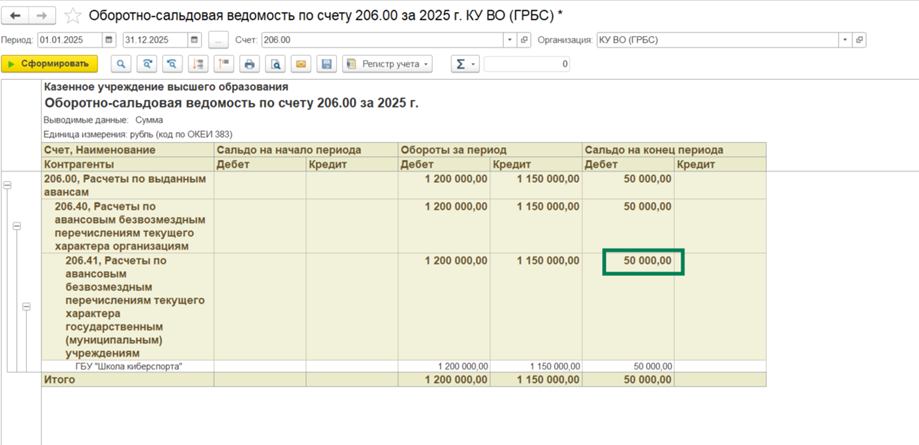This screenshot has height=445, width=919.
Task: Open the find (magnifier) tool
Action: [x=121, y=64]
